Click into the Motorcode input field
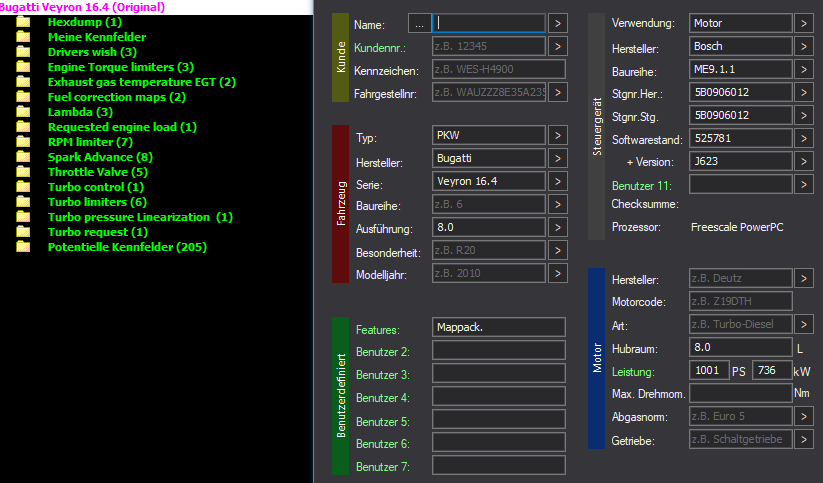Viewport: 823px width, 483px height. [741, 301]
